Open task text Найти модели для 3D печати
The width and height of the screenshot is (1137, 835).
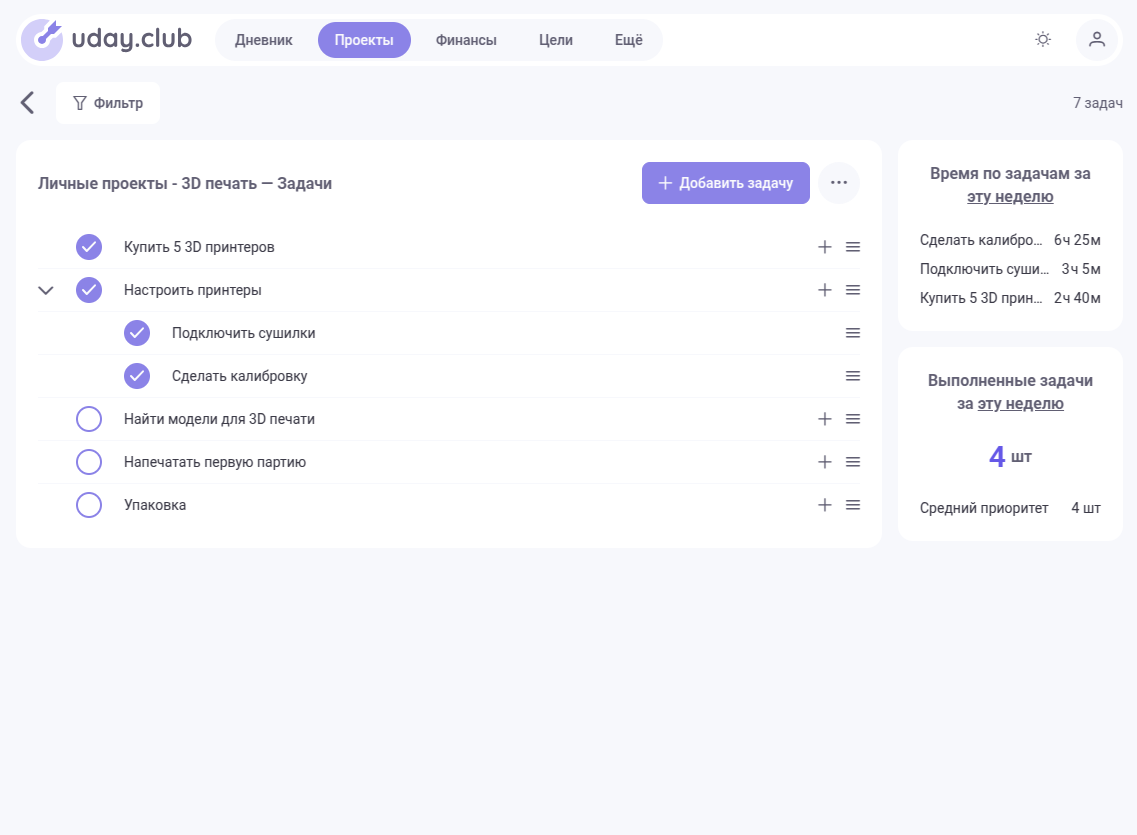click(x=219, y=419)
